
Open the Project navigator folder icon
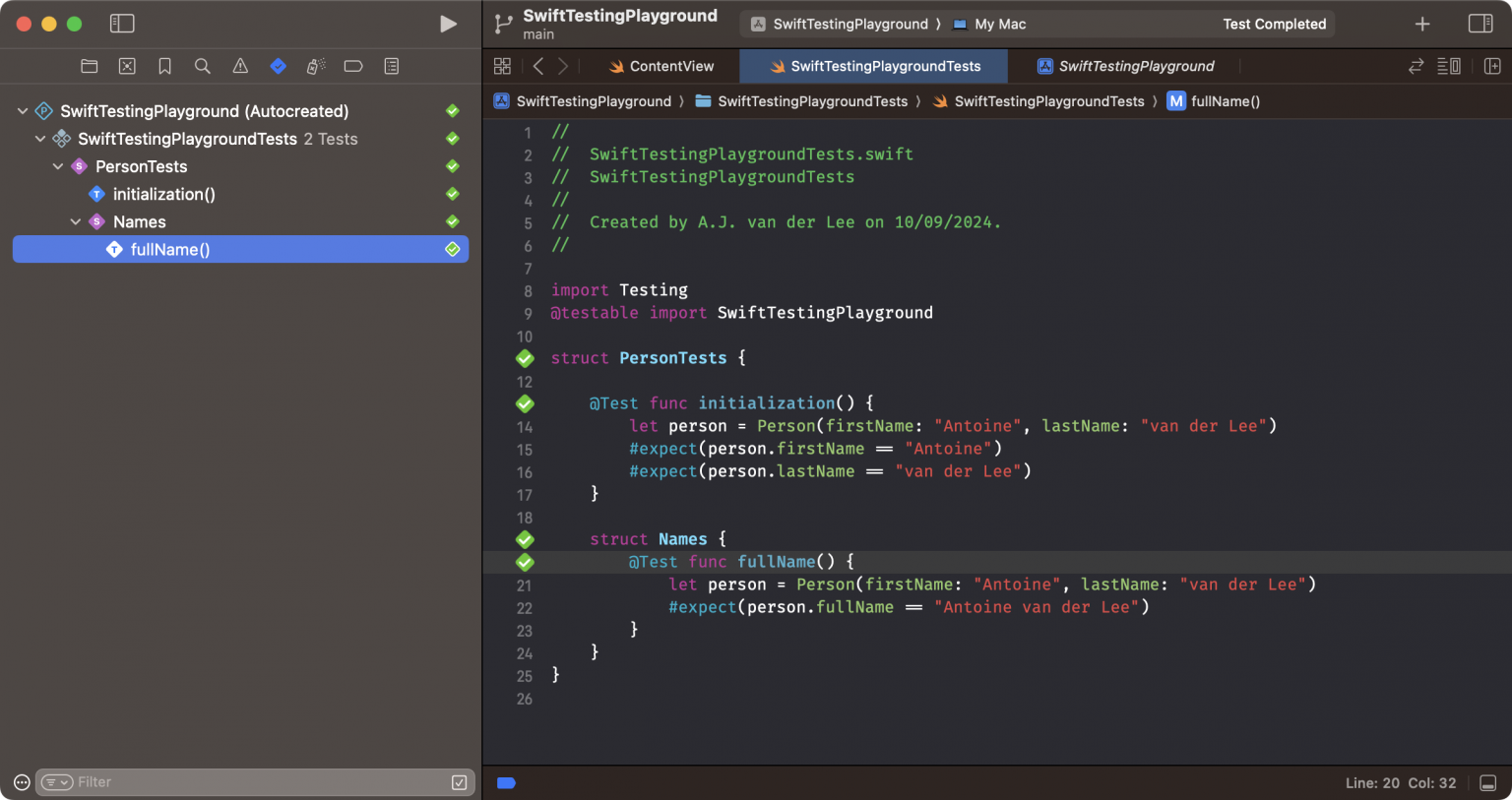(90, 66)
